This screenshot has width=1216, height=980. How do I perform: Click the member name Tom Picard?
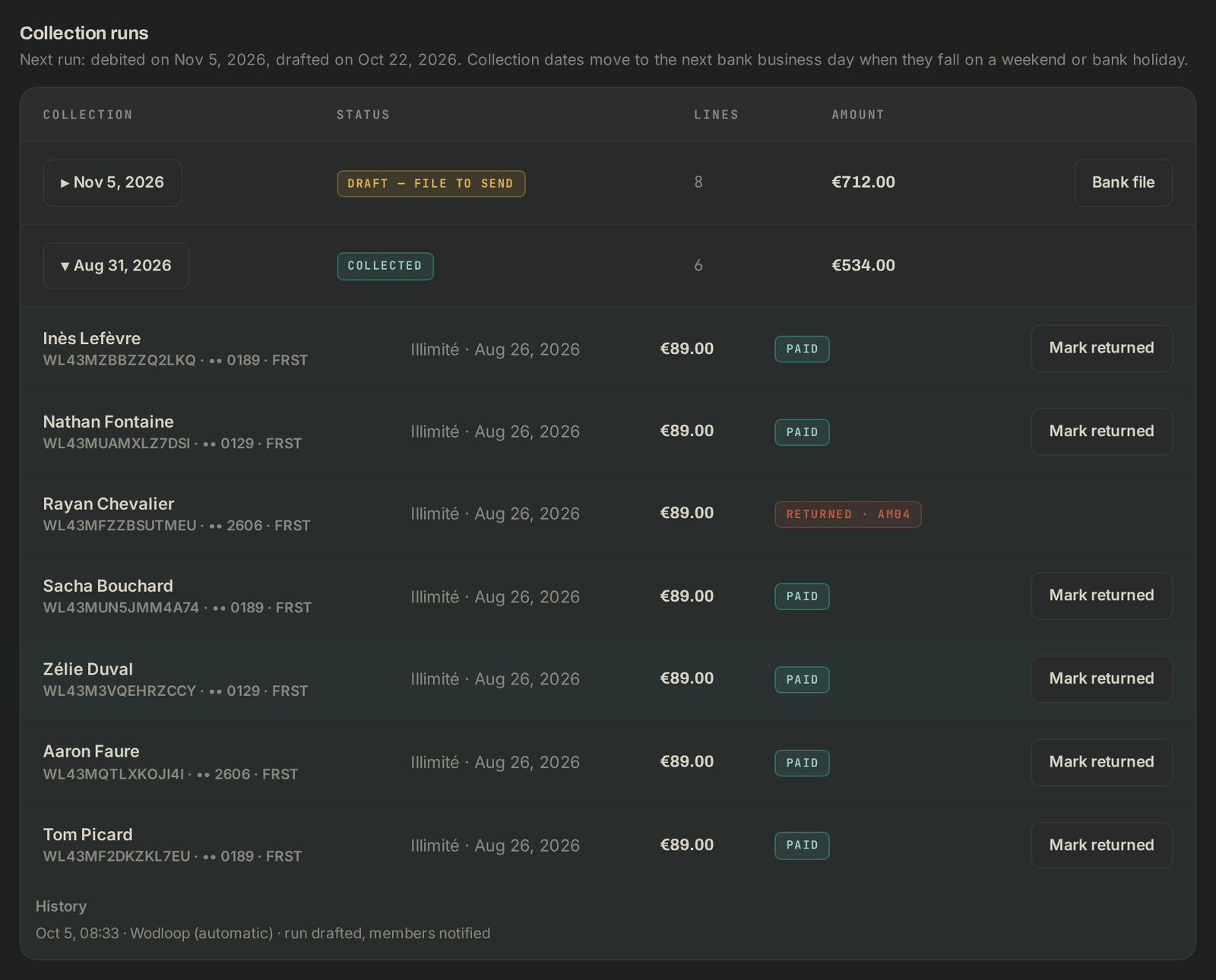click(x=88, y=834)
